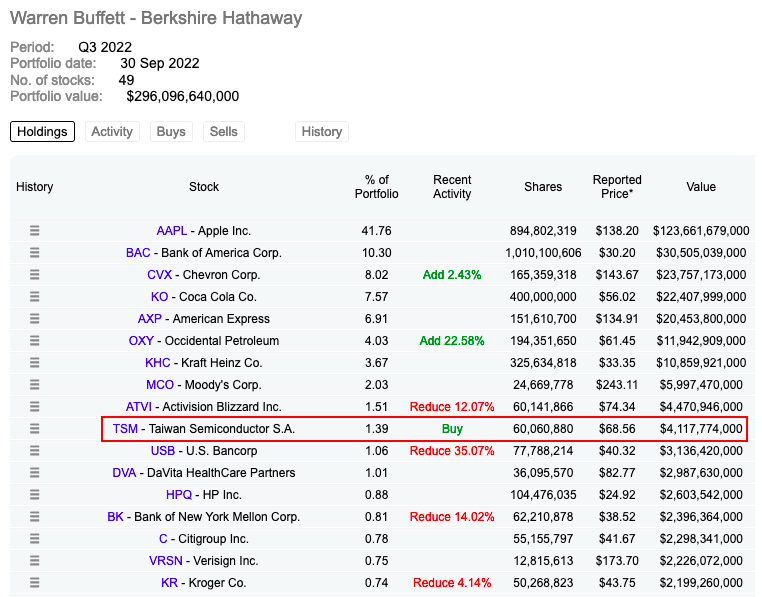The width and height of the screenshot is (762, 597).
Task: Open history icon for Moody's Corp. row
Action: click(35, 385)
